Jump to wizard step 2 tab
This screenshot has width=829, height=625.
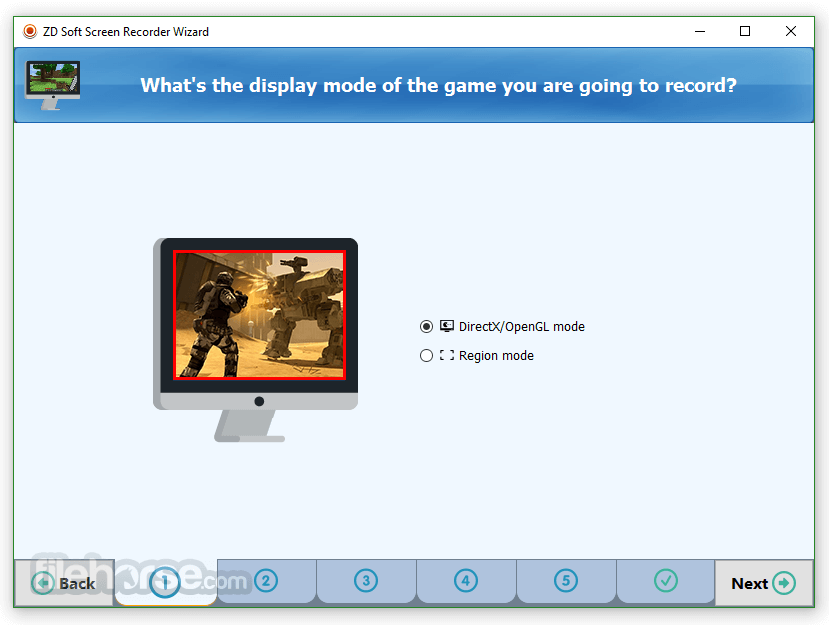(x=266, y=581)
